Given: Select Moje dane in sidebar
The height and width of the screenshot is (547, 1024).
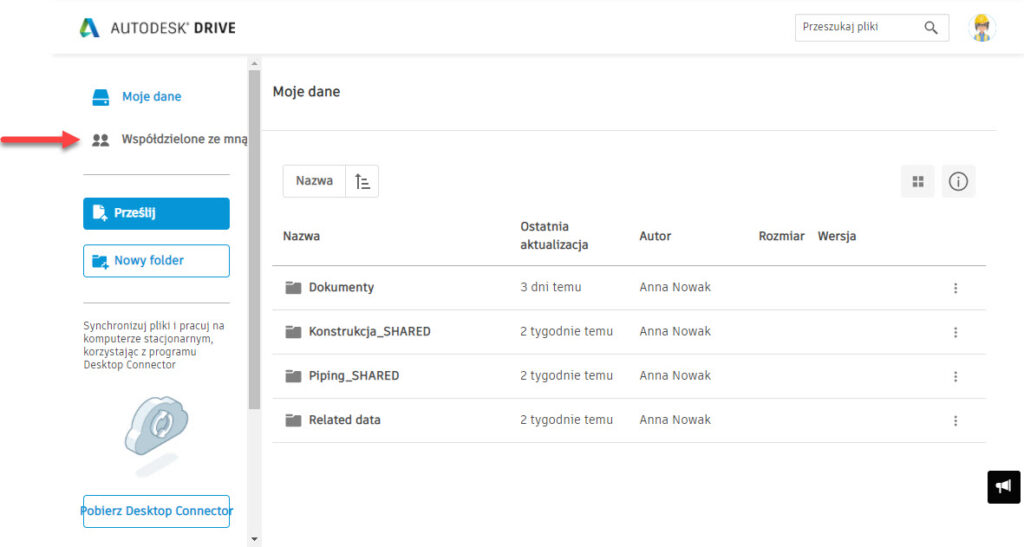Looking at the screenshot, I should (151, 97).
